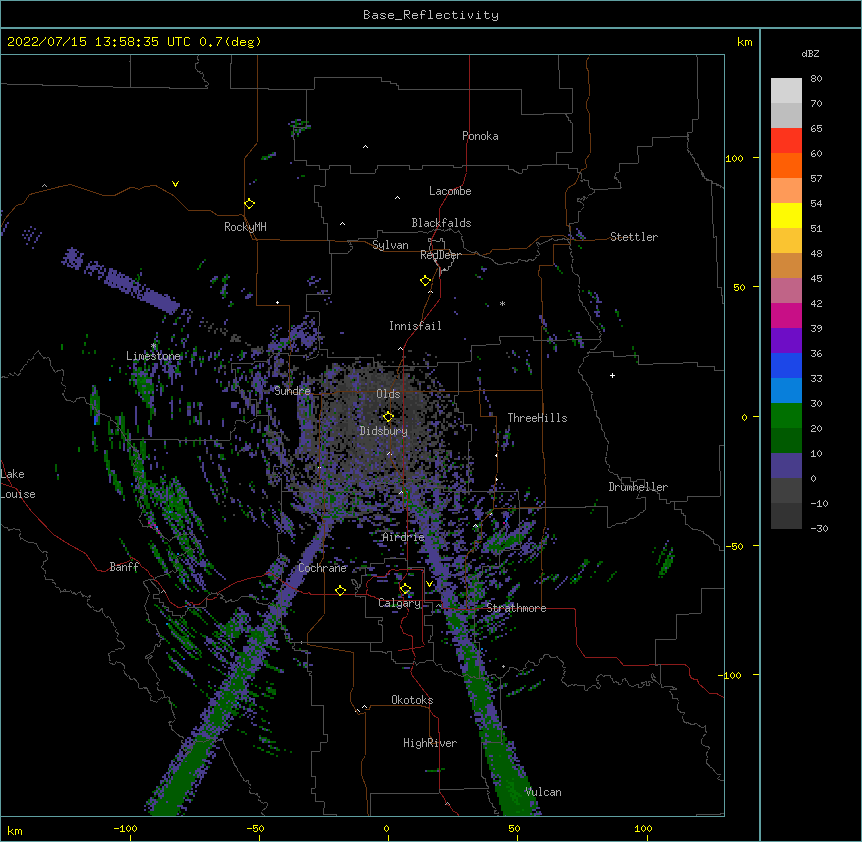
Task: Select the 45 dBZ pink legend swatch
Action: click(786, 291)
